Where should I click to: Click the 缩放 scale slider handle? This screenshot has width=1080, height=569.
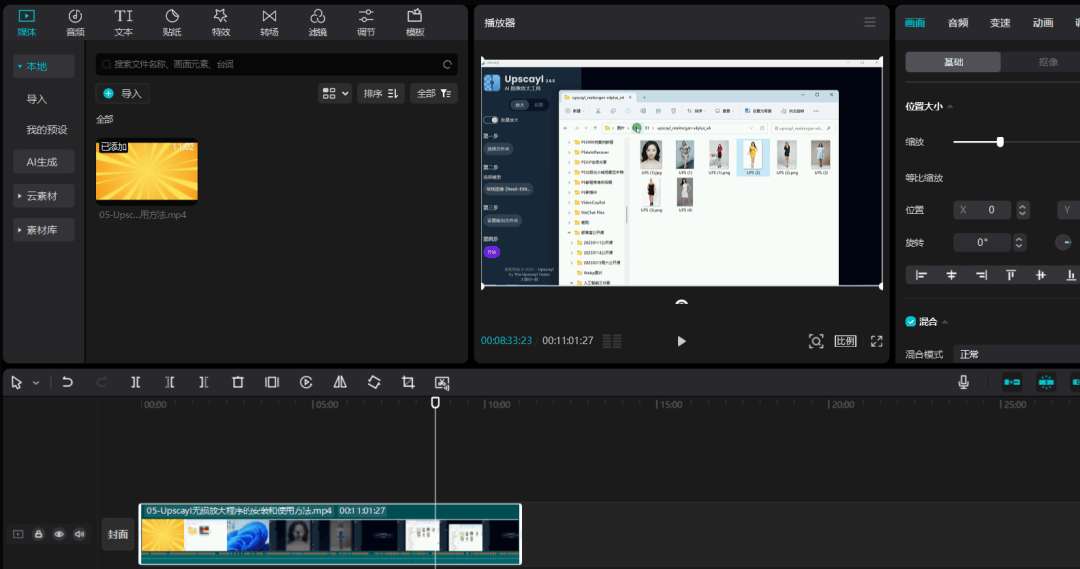pos(1000,142)
